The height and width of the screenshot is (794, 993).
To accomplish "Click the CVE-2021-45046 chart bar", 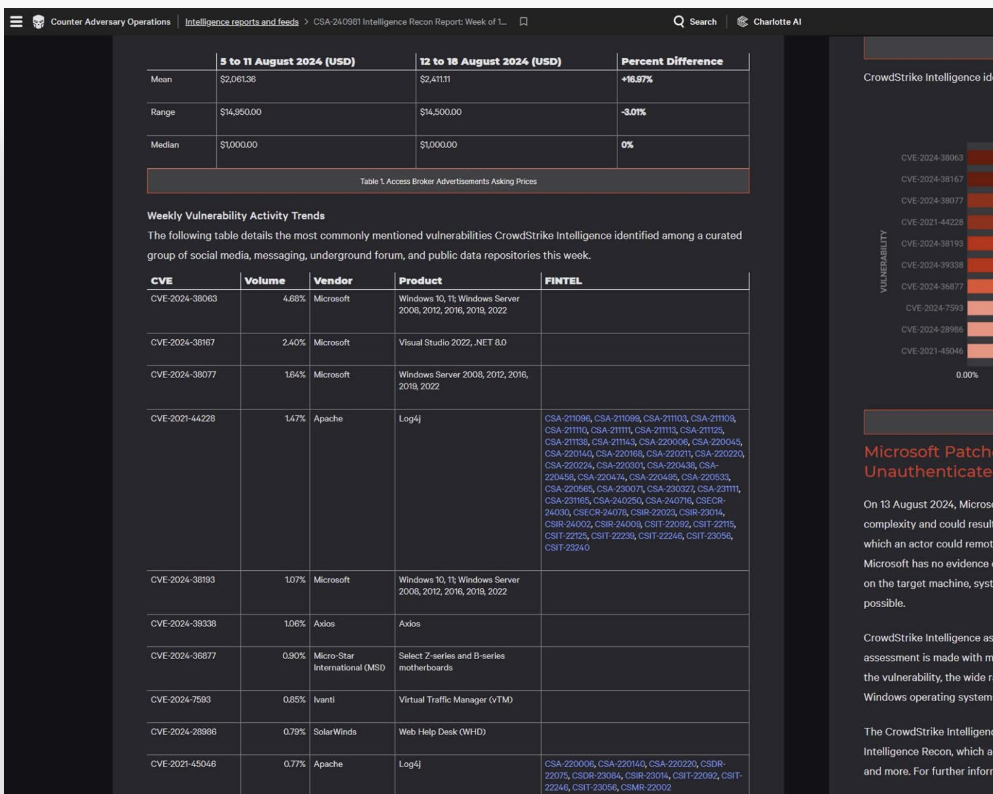I will [980, 351].
